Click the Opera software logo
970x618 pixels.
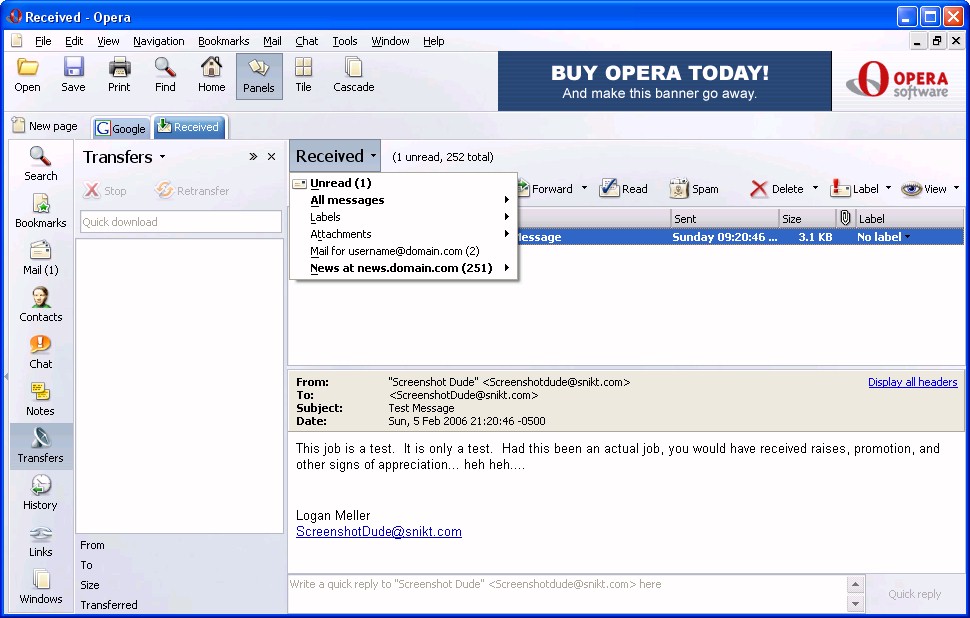898,81
